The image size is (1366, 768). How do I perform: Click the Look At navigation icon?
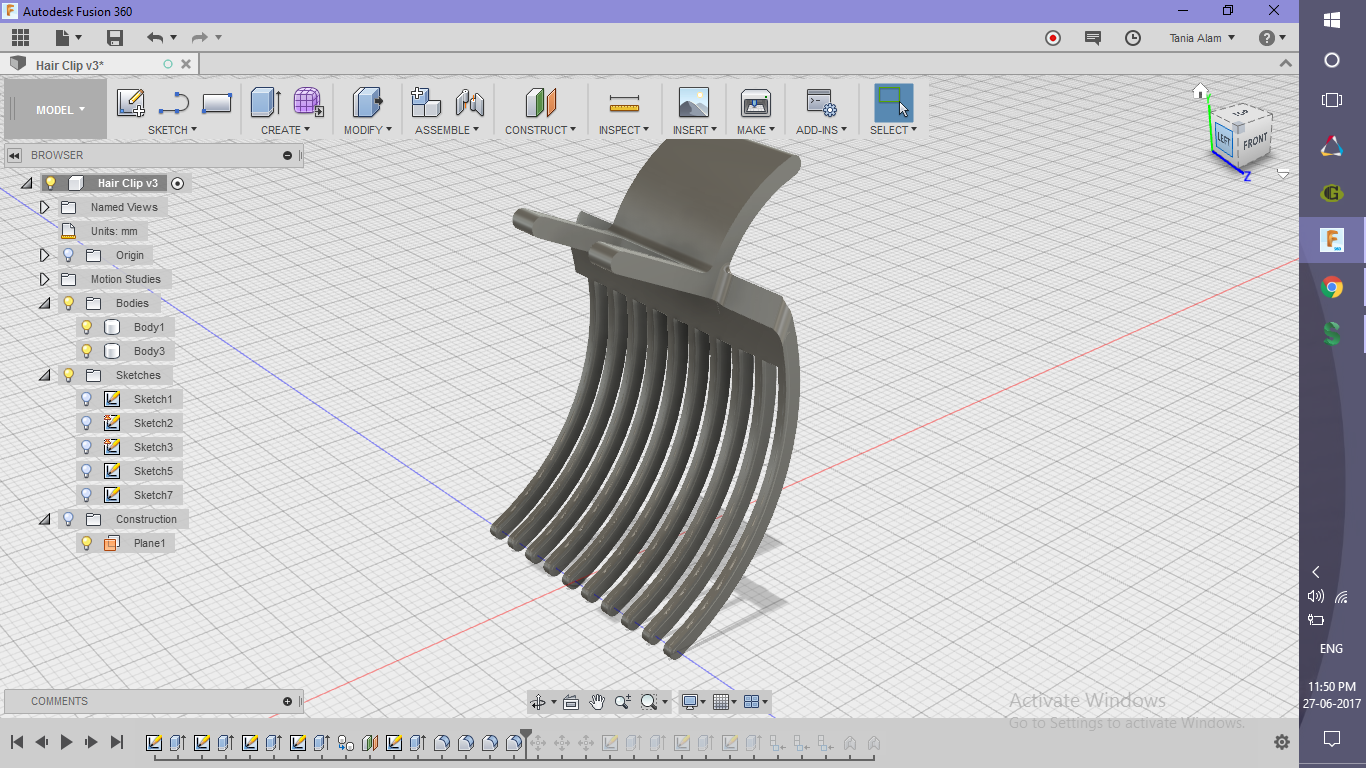tap(571, 702)
